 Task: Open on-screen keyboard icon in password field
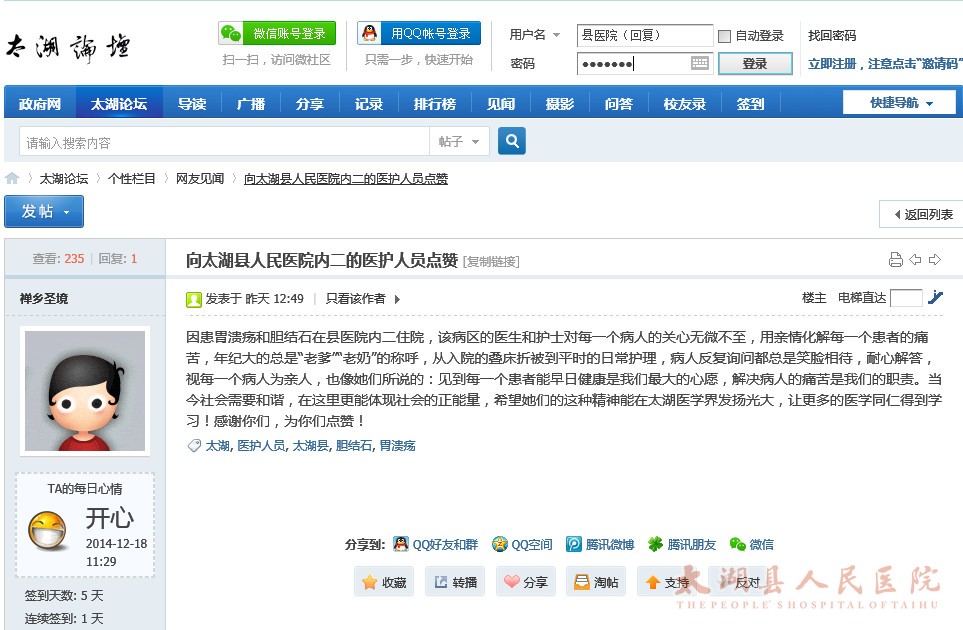point(700,64)
